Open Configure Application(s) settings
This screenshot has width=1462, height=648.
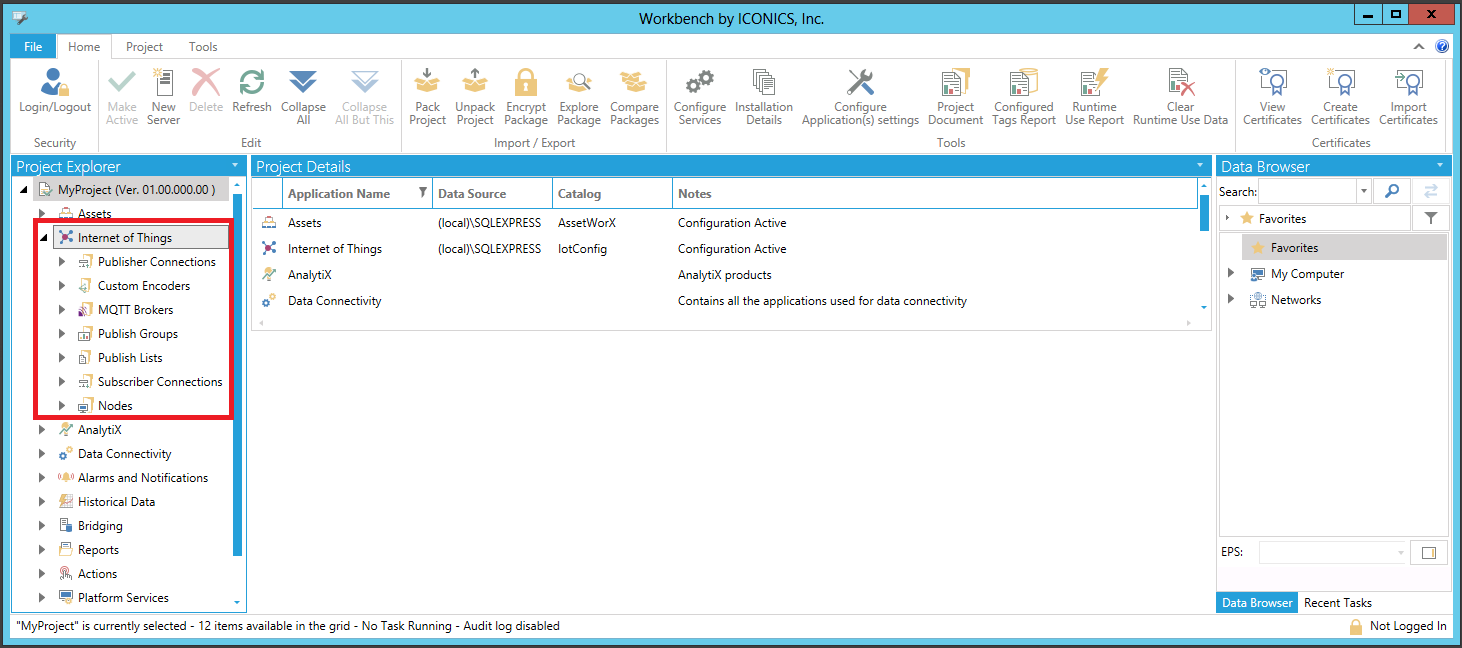(x=860, y=97)
